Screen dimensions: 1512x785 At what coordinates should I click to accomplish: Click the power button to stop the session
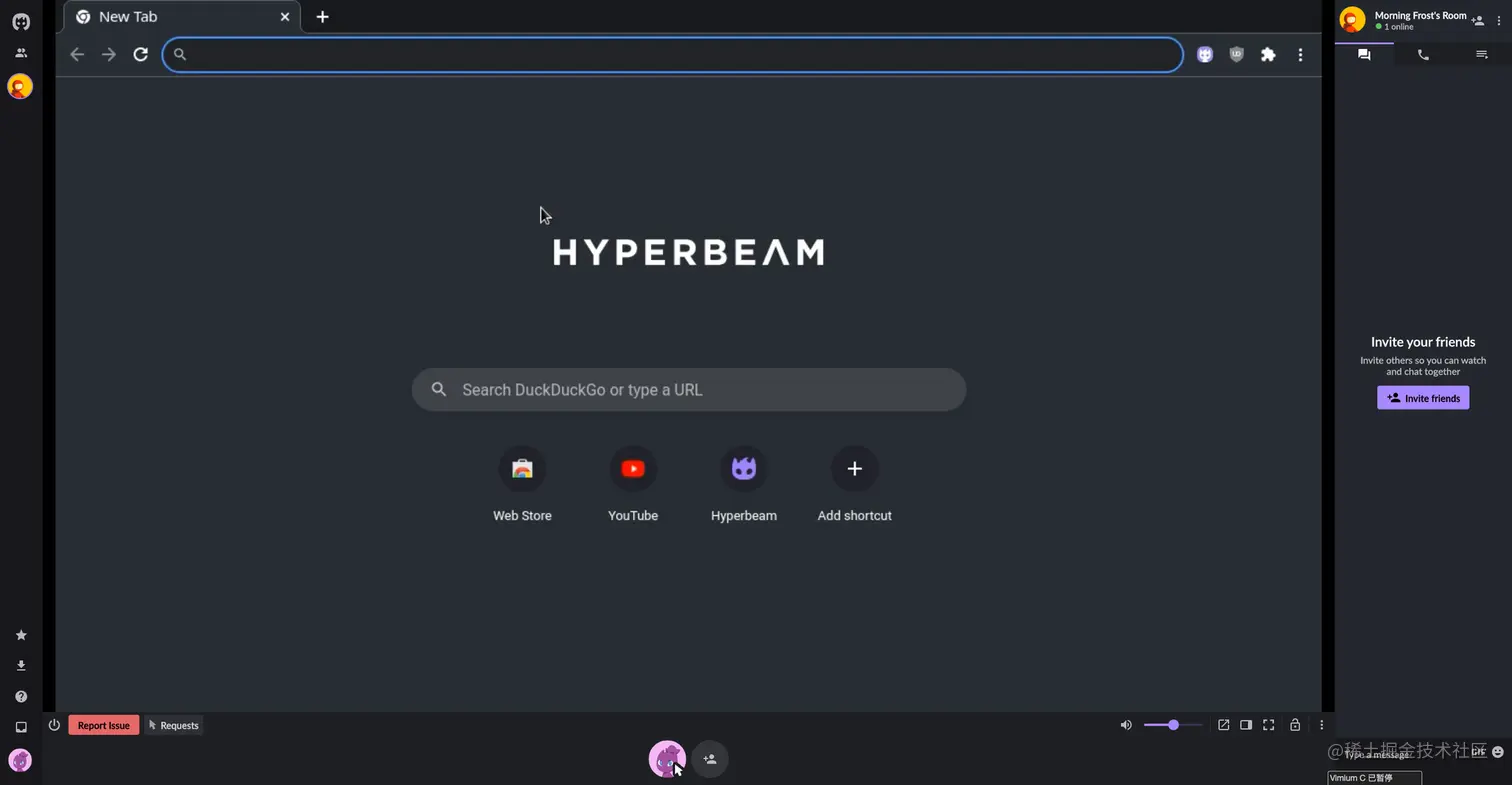point(54,725)
